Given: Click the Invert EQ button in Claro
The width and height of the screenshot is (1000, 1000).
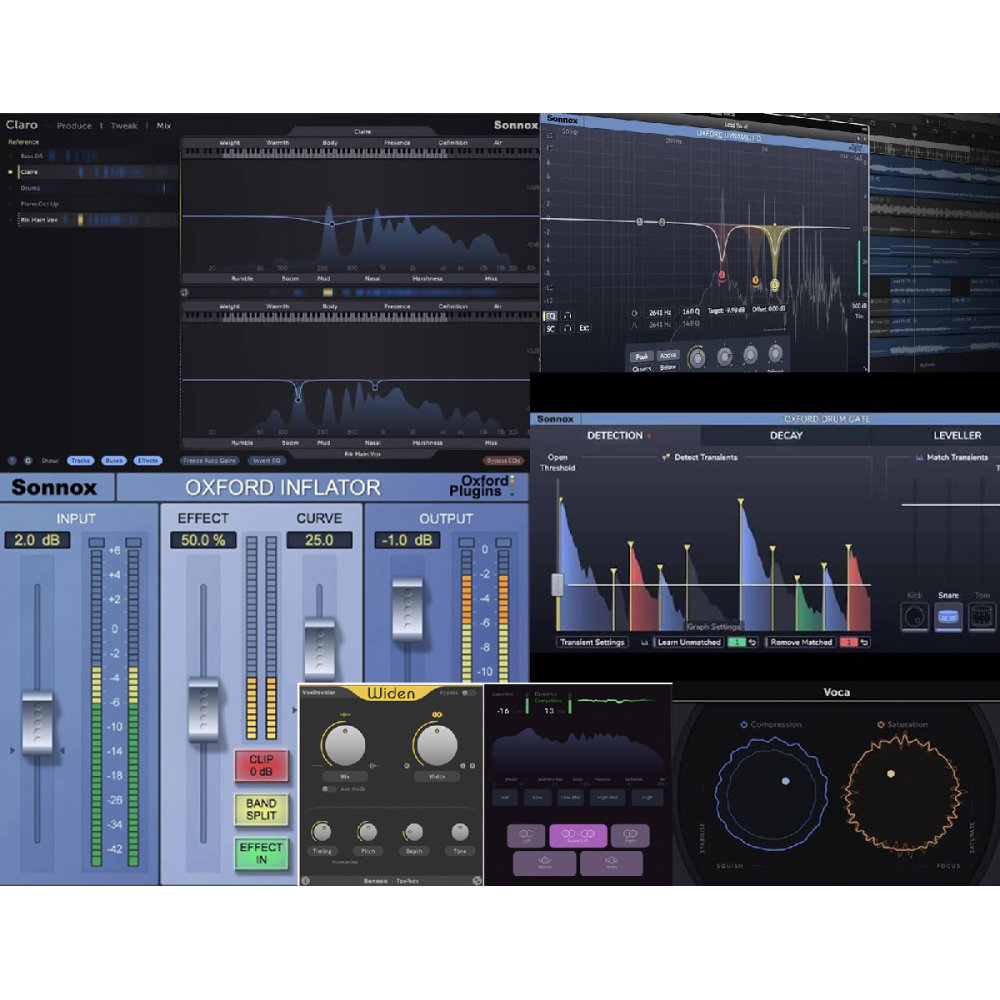Looking at the screenshot, I should tap(267, 460).
